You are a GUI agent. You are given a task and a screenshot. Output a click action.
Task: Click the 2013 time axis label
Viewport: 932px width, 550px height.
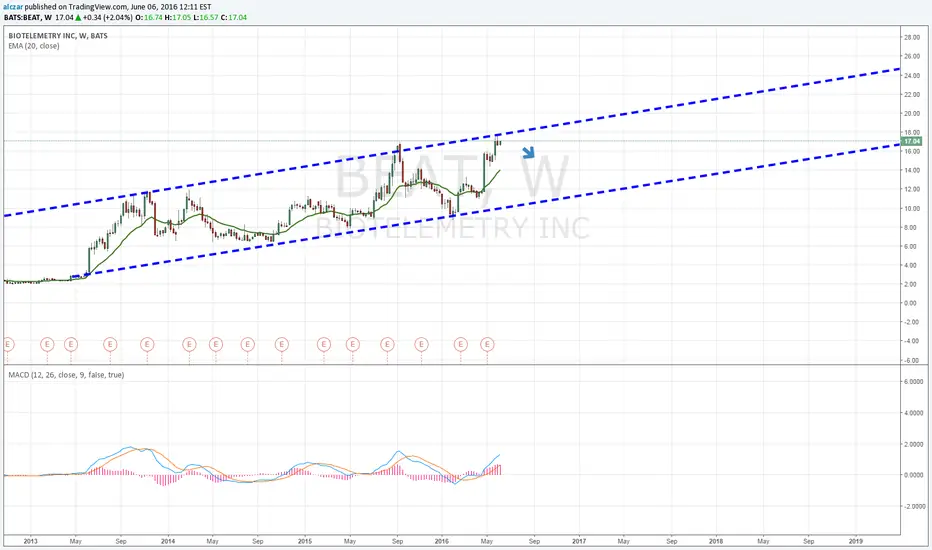[x=30, y=541]
